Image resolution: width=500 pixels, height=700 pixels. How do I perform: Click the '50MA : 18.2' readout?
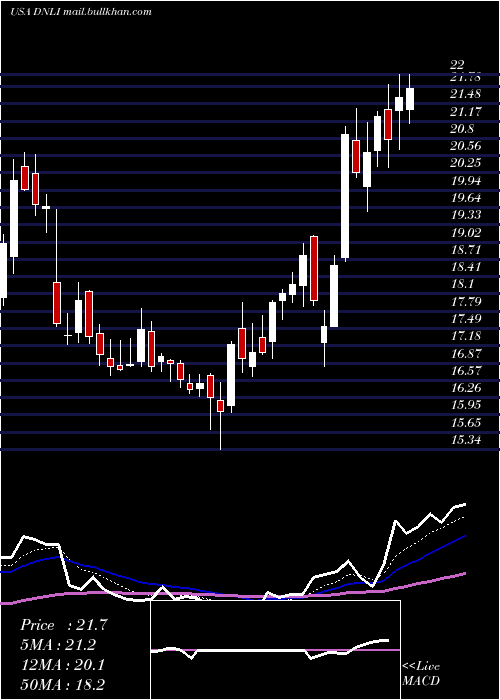tap(64, 684)
